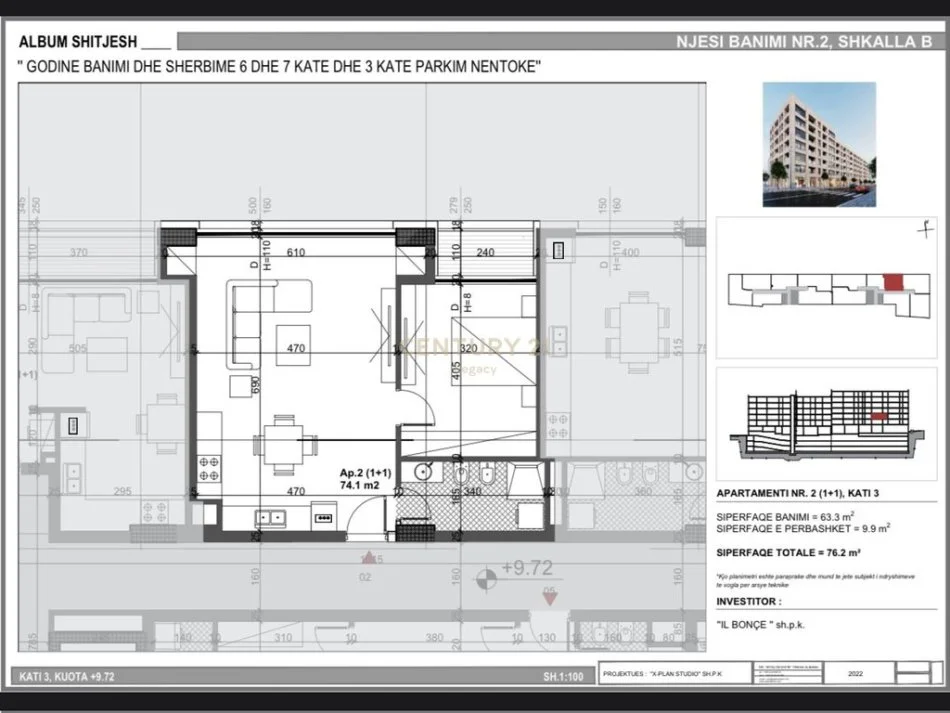
Task: Click the elevation datum marker beside +9.72
Action: [484, 576]
